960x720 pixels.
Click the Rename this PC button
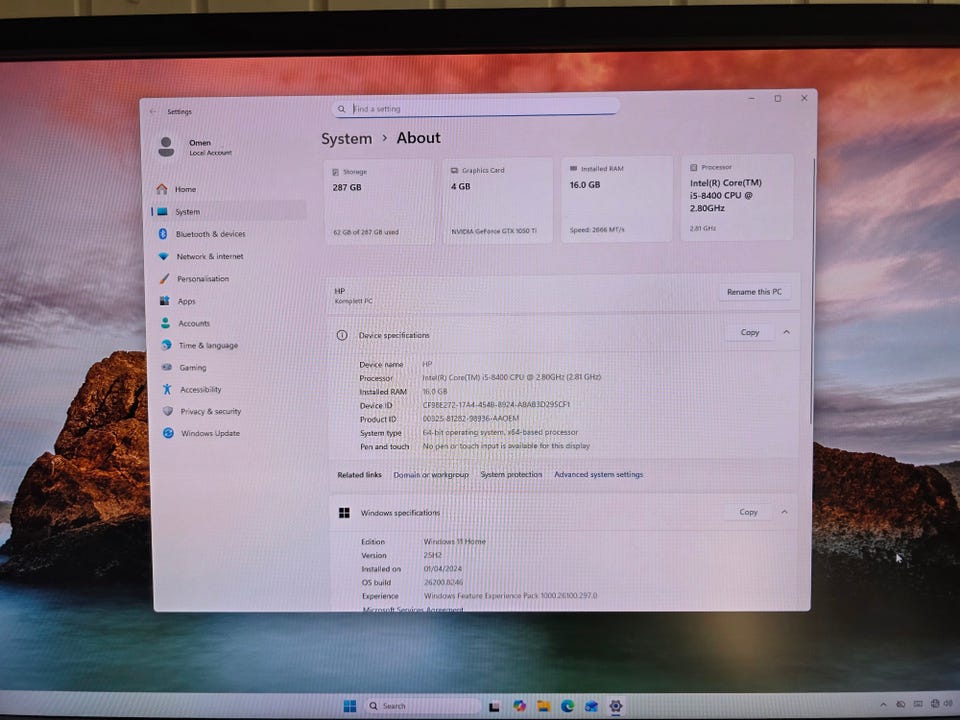754,292
